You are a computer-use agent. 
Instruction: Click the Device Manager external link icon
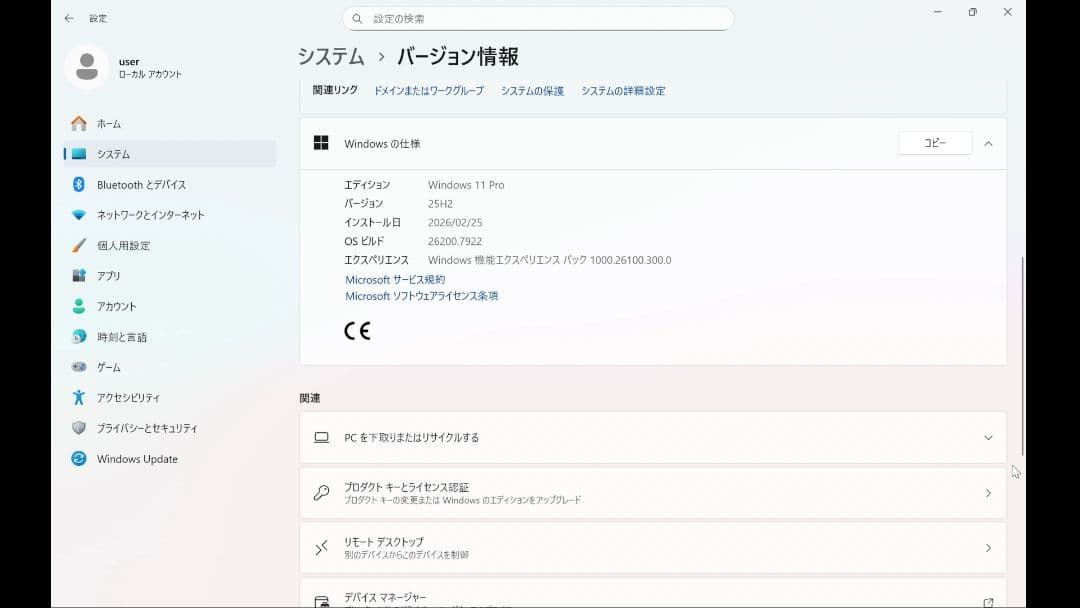point(988,602)
